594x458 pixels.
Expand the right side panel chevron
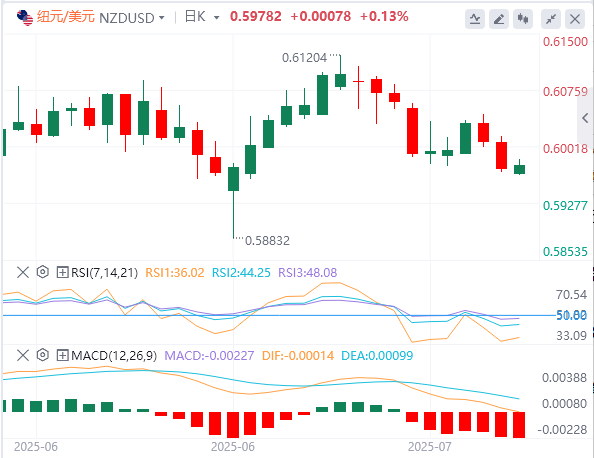click(585, 118)
